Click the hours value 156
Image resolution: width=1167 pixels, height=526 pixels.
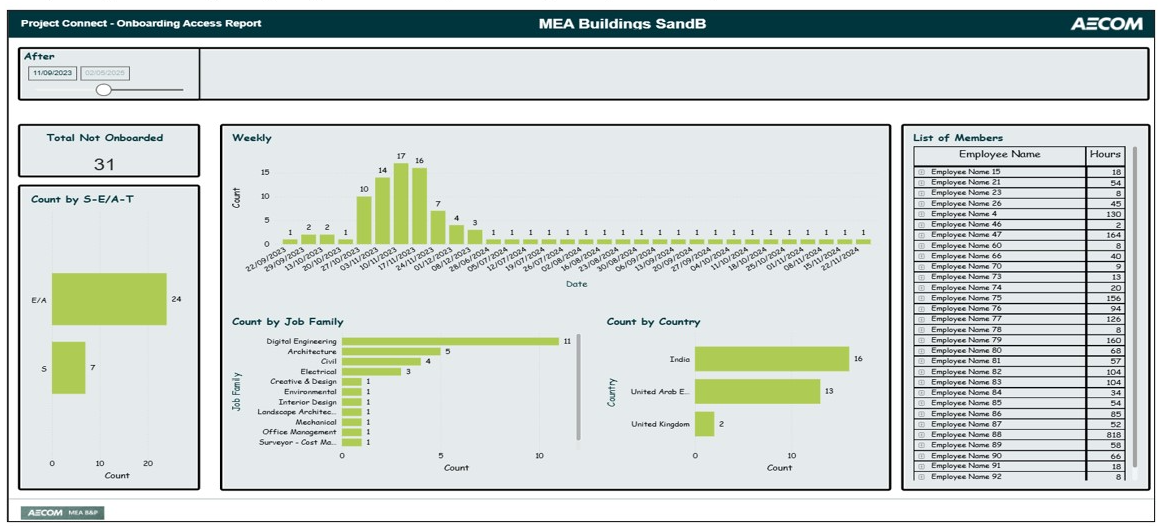(1113, 298)
